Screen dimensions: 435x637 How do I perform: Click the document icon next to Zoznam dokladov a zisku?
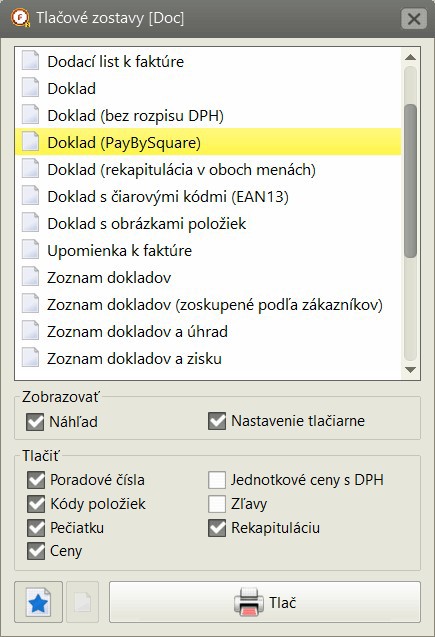(x=30, y=358)
